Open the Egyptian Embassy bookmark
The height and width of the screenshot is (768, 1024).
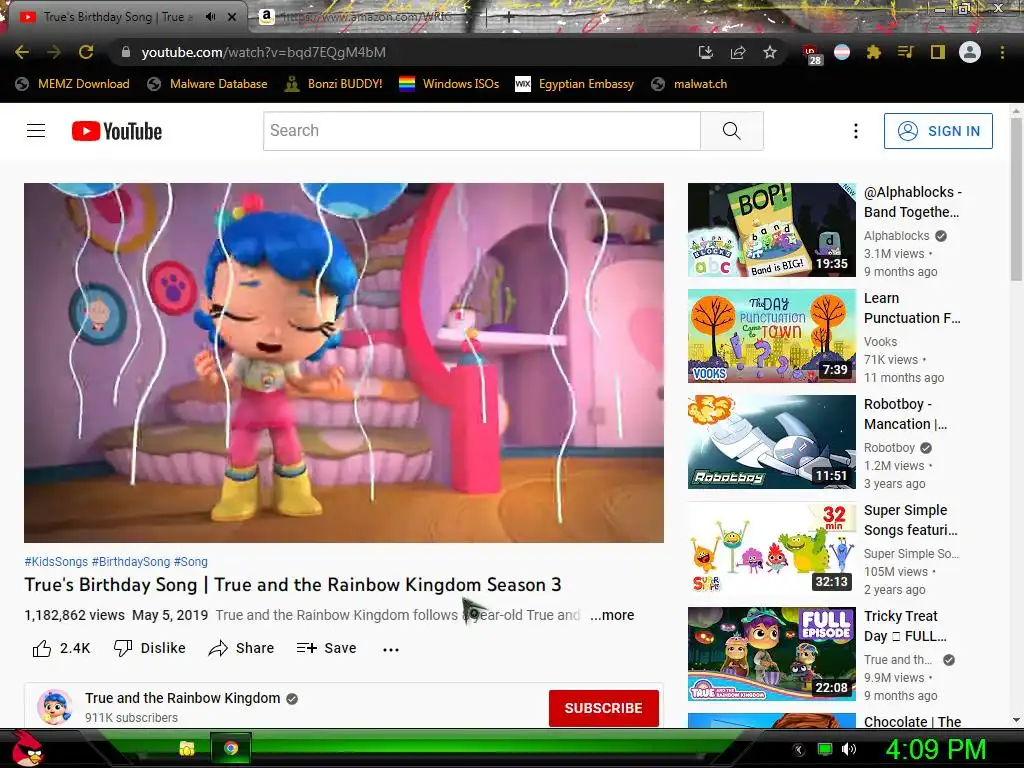click(x=574, y=84)
